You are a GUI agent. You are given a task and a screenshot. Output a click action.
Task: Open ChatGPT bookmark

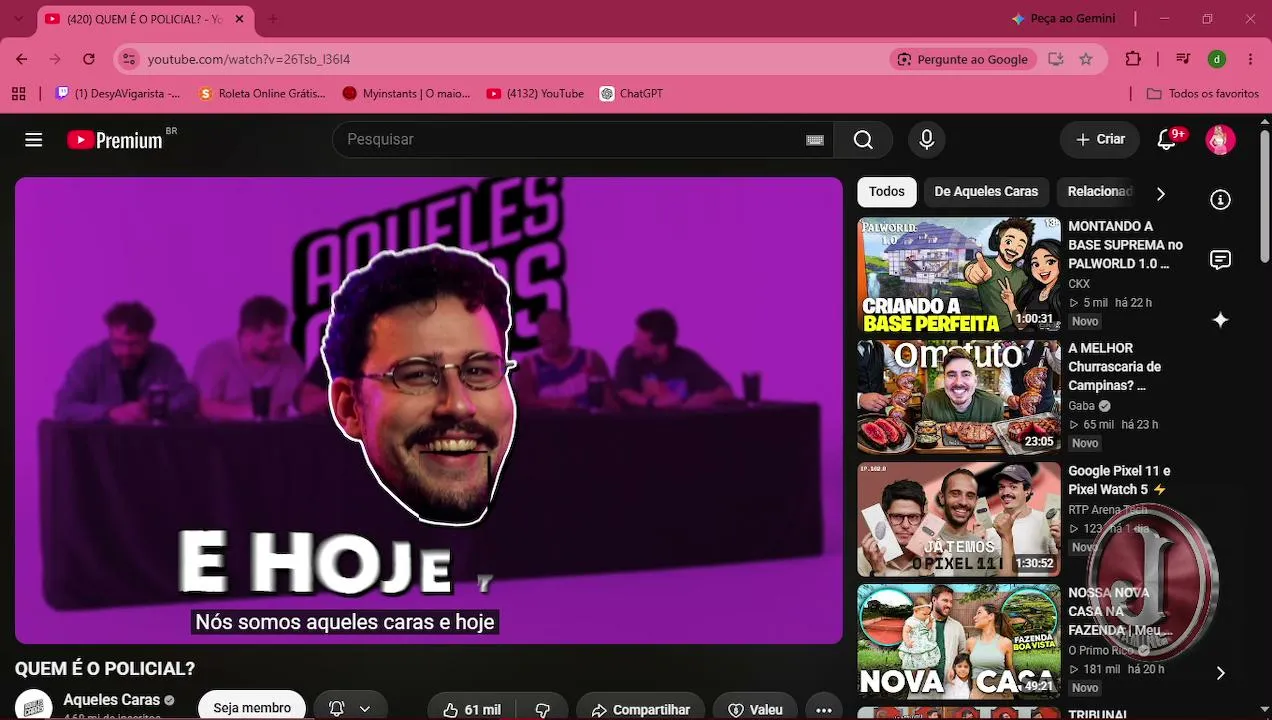tap(631, 94)
